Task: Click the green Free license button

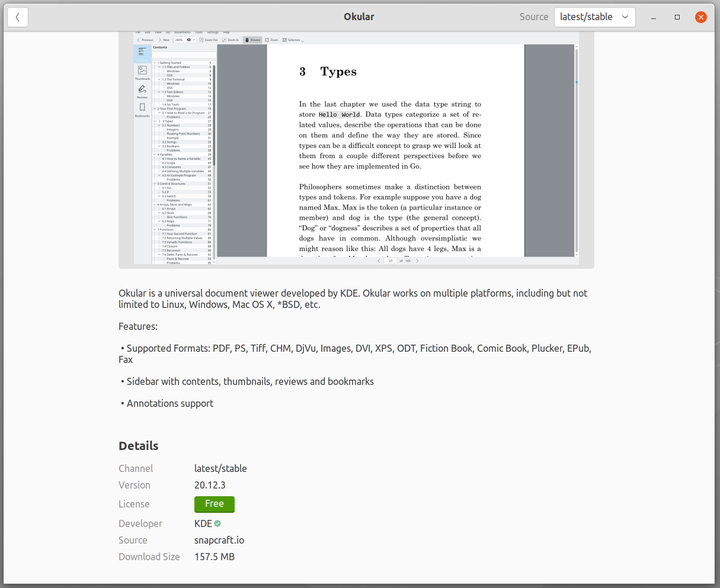Action: tap(214, 504)
